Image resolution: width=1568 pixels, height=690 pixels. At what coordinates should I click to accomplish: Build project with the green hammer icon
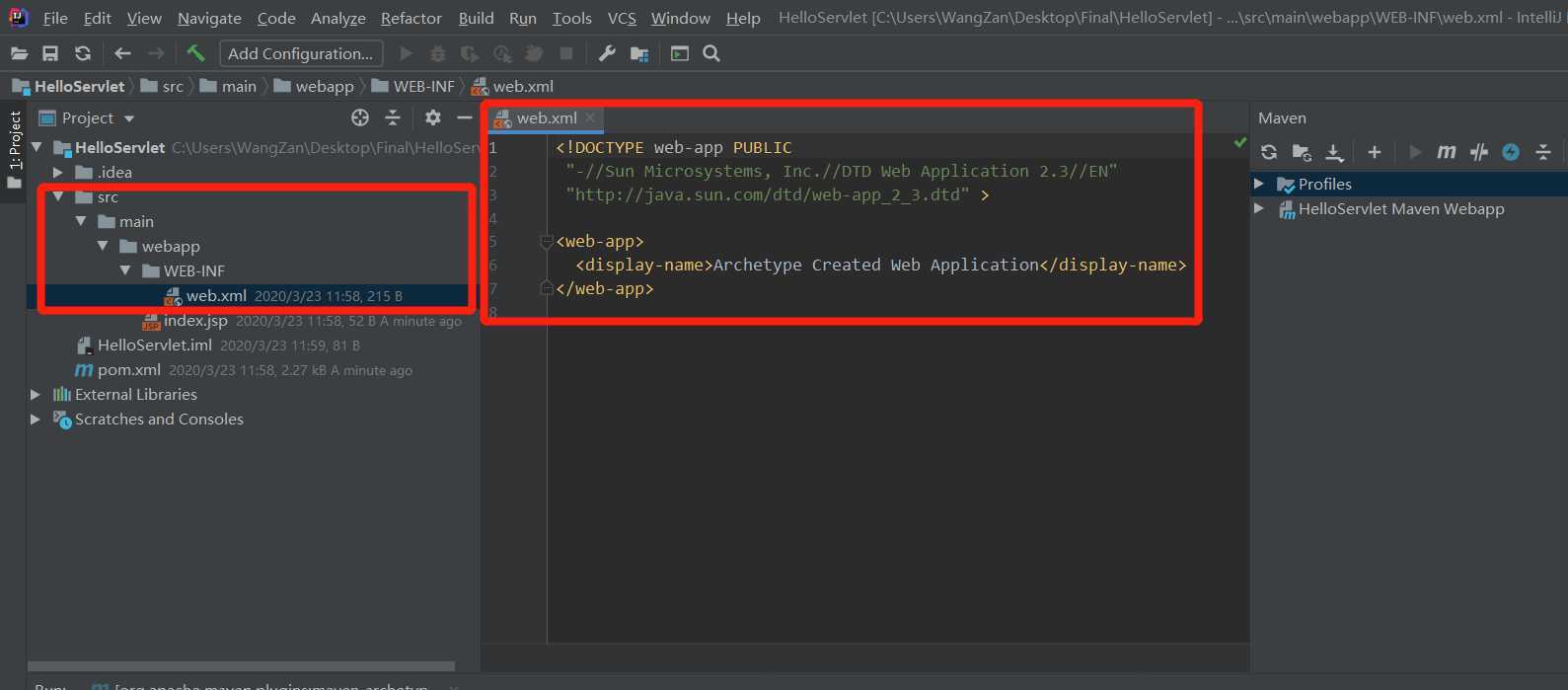195,53
